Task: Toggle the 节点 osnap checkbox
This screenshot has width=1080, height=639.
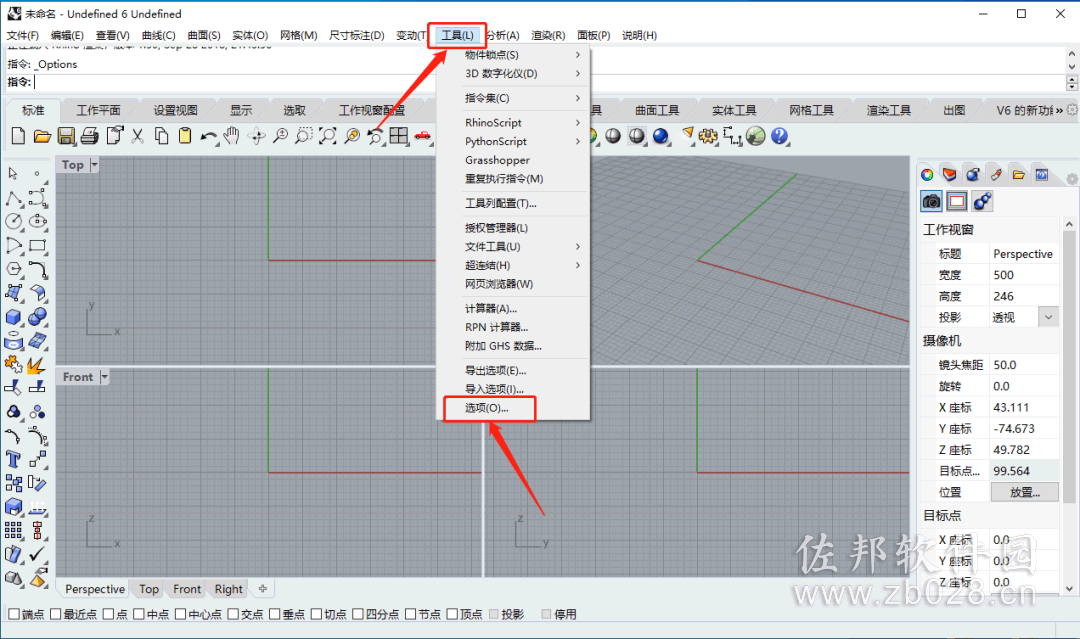Action: (x=410, y=614)
